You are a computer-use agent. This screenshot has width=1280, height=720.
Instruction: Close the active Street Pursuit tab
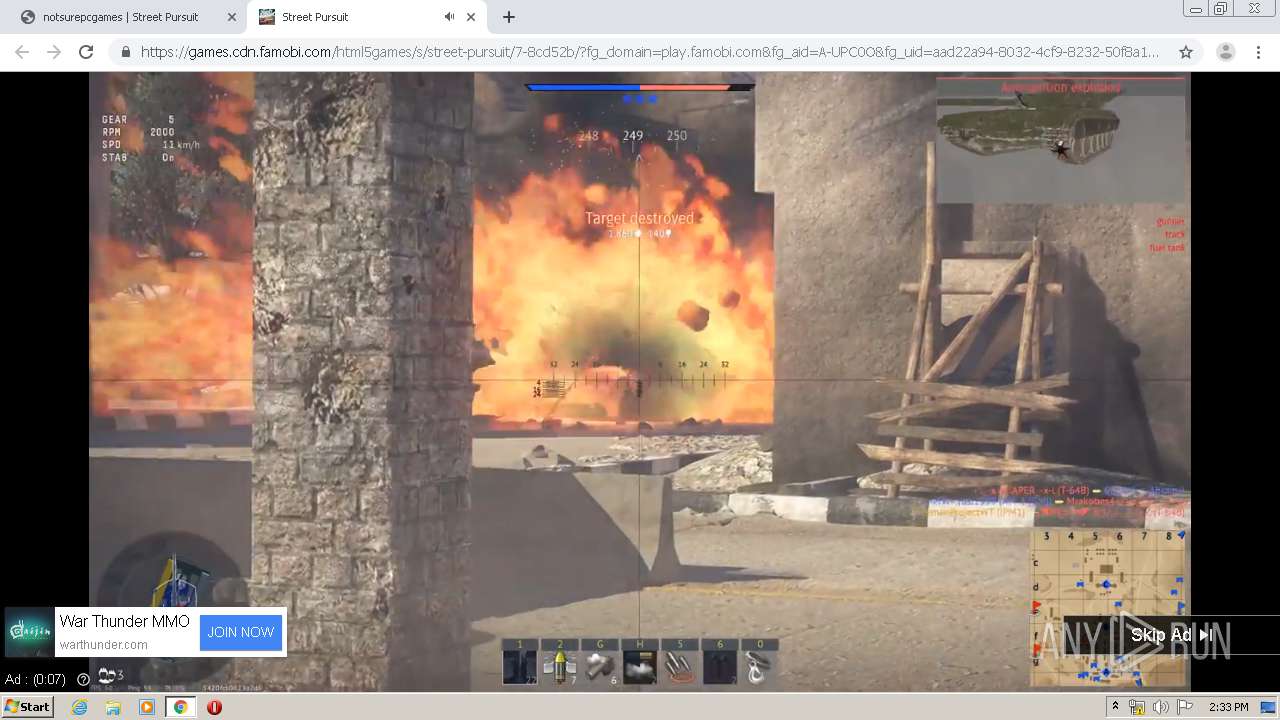point(471,17)
